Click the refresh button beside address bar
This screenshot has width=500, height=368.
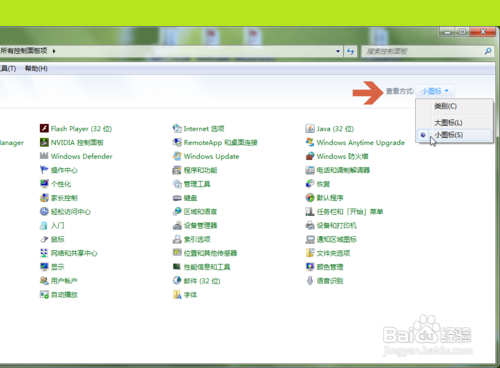[x=350, y=51]
